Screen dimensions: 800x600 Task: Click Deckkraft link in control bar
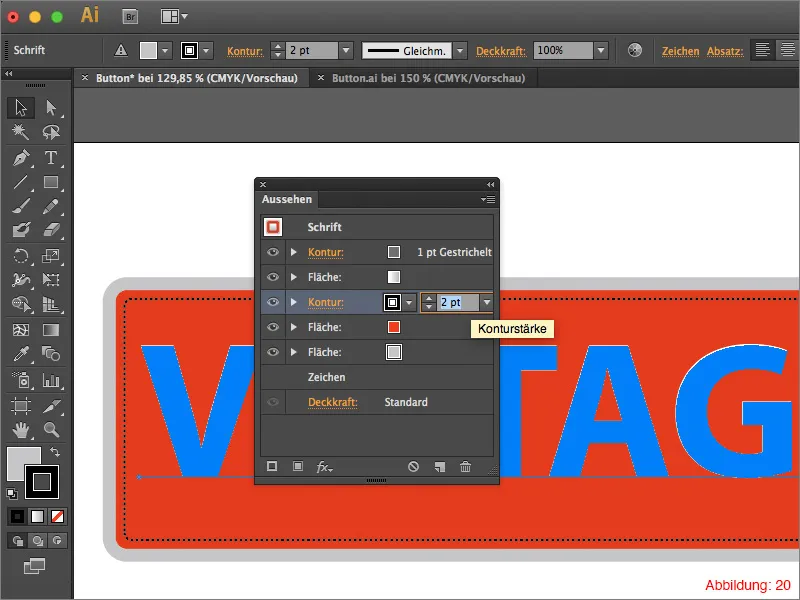click(x=501, y=51)
